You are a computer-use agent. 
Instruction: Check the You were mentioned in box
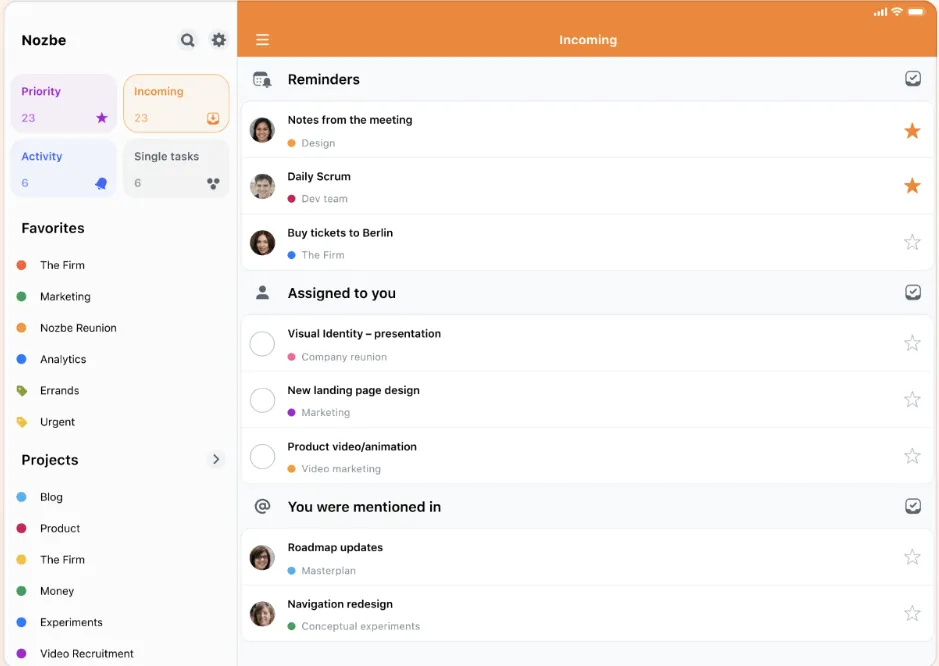(x=913, y=506)
